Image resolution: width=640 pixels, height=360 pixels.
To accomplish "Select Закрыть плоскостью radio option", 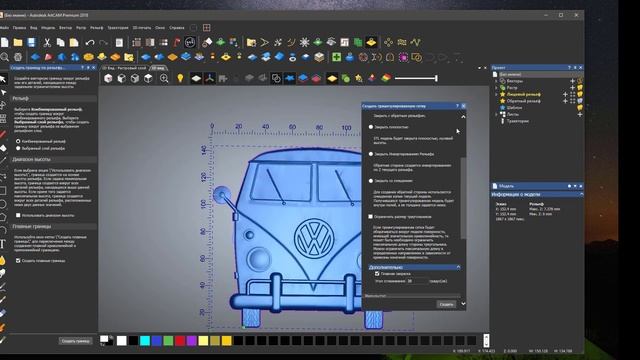I will (371, 127).
